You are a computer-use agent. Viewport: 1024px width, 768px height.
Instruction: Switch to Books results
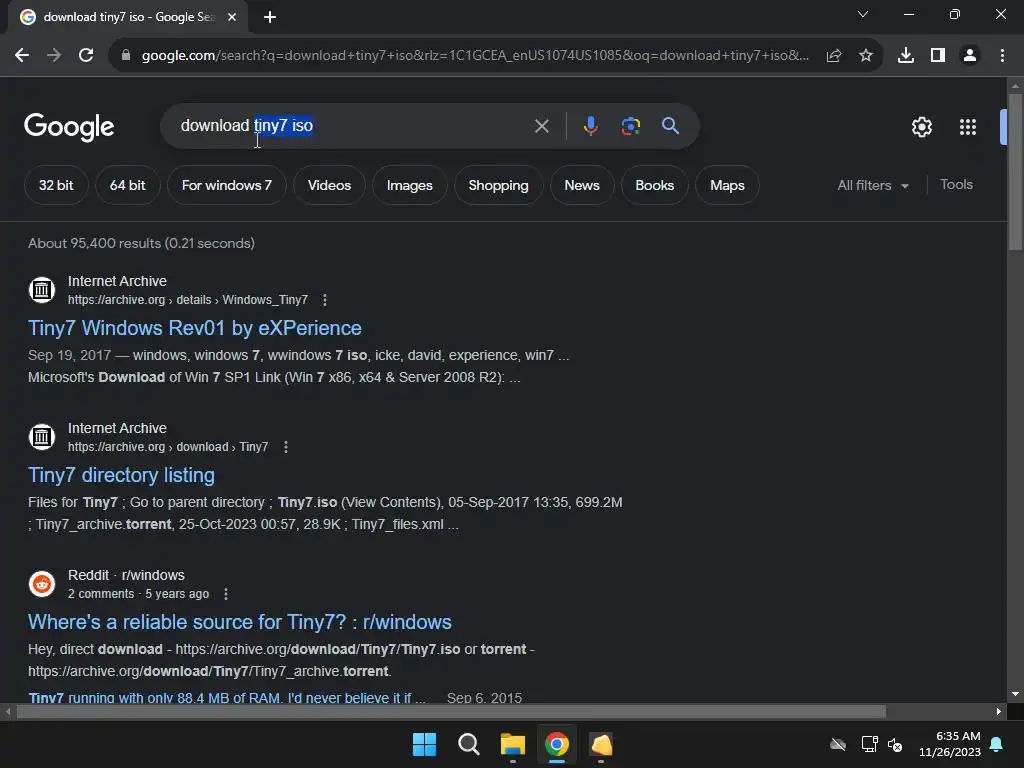(654, 185)
